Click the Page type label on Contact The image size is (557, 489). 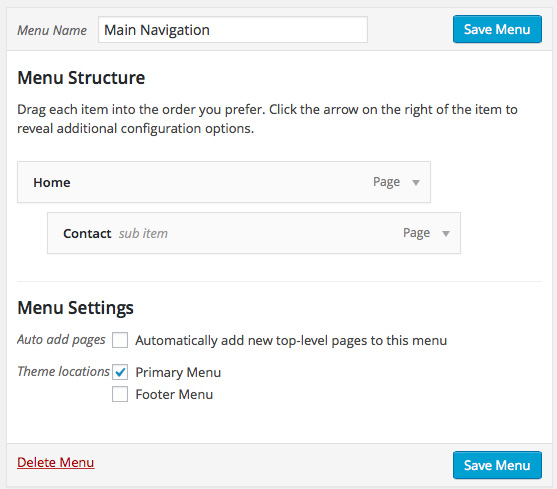416,233
